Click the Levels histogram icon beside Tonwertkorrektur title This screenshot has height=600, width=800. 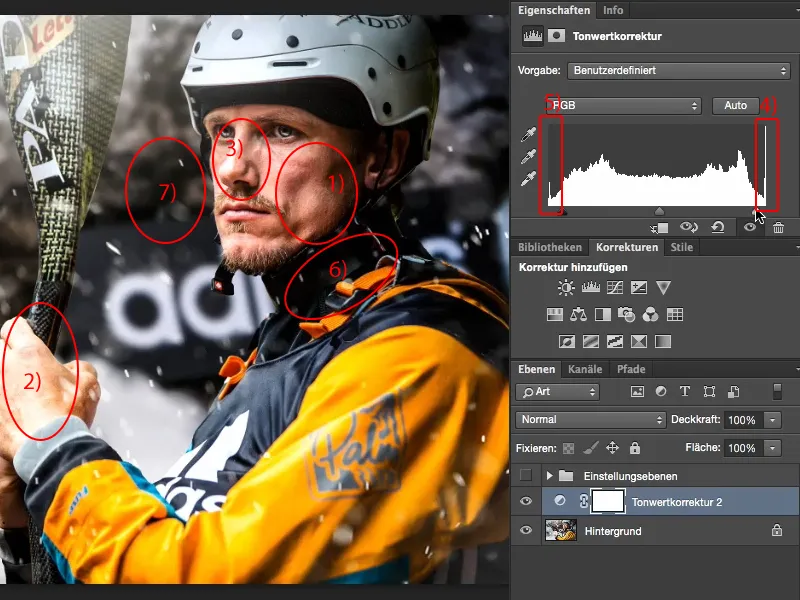click(x=533, y=36)
